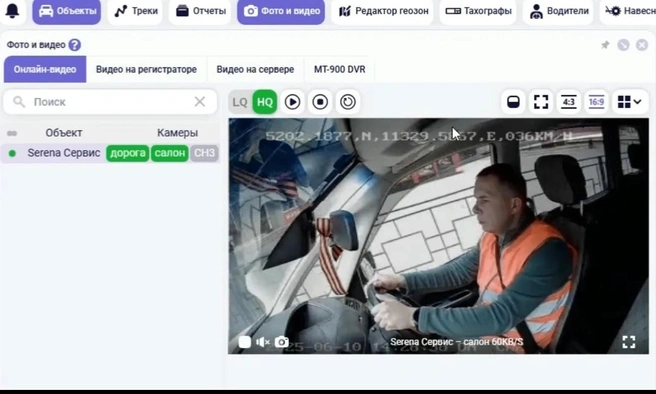Toggle the салон camera
Screen dimensions: 656x394
click(x=169, y=153)
